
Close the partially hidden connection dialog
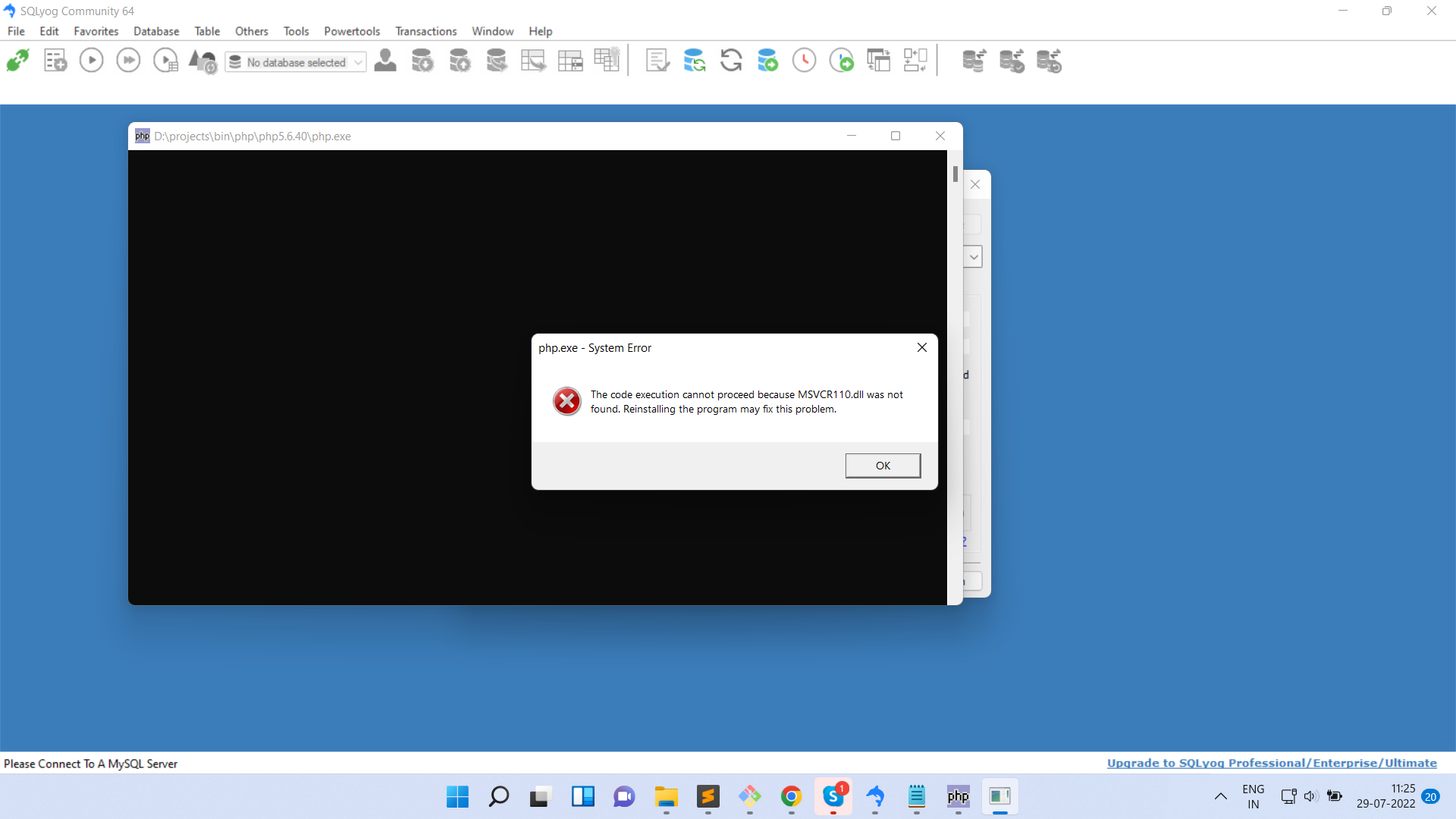coord(975,184)
